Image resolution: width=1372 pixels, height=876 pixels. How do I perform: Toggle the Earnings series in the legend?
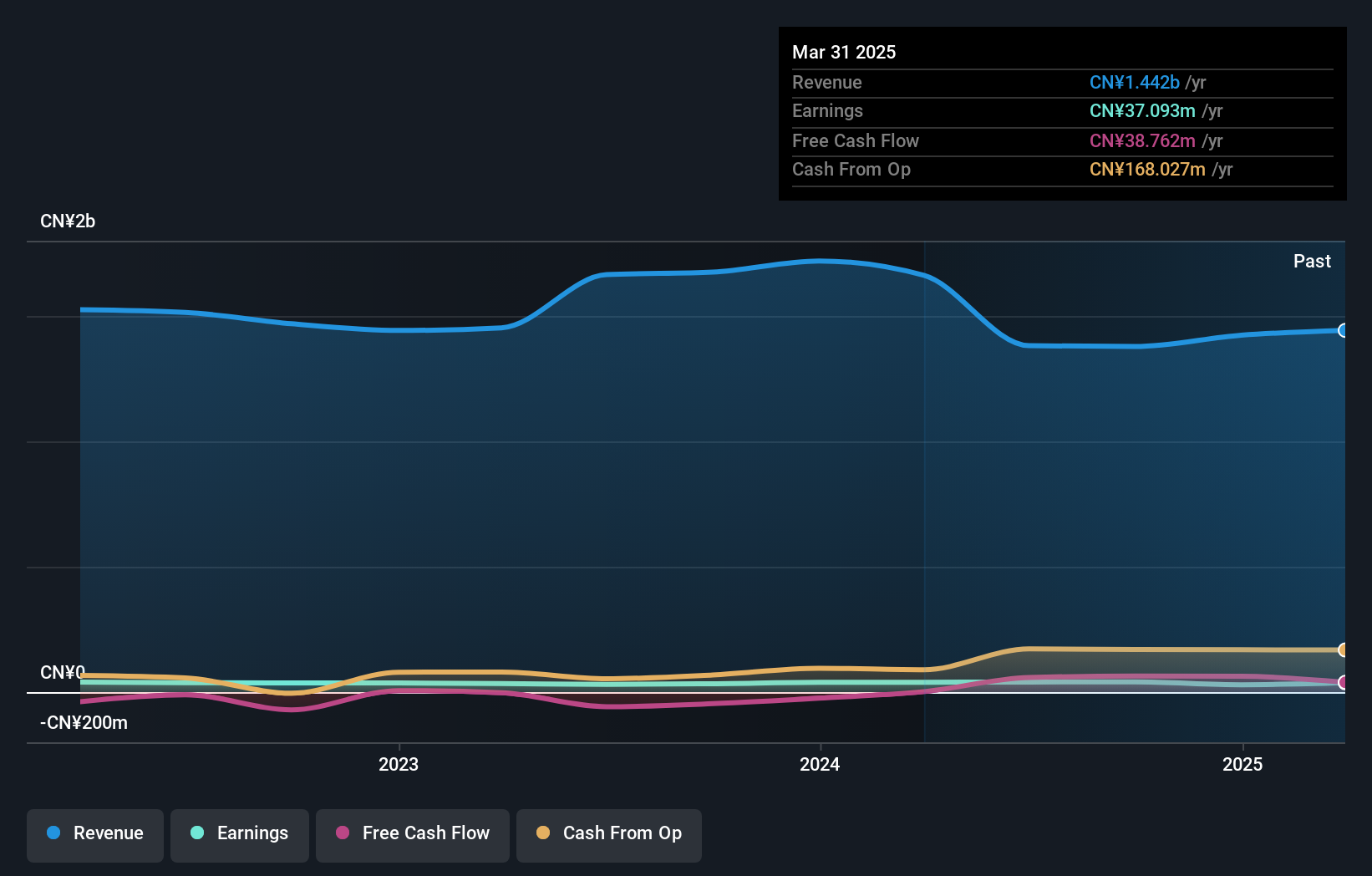(x=240, y=835)
